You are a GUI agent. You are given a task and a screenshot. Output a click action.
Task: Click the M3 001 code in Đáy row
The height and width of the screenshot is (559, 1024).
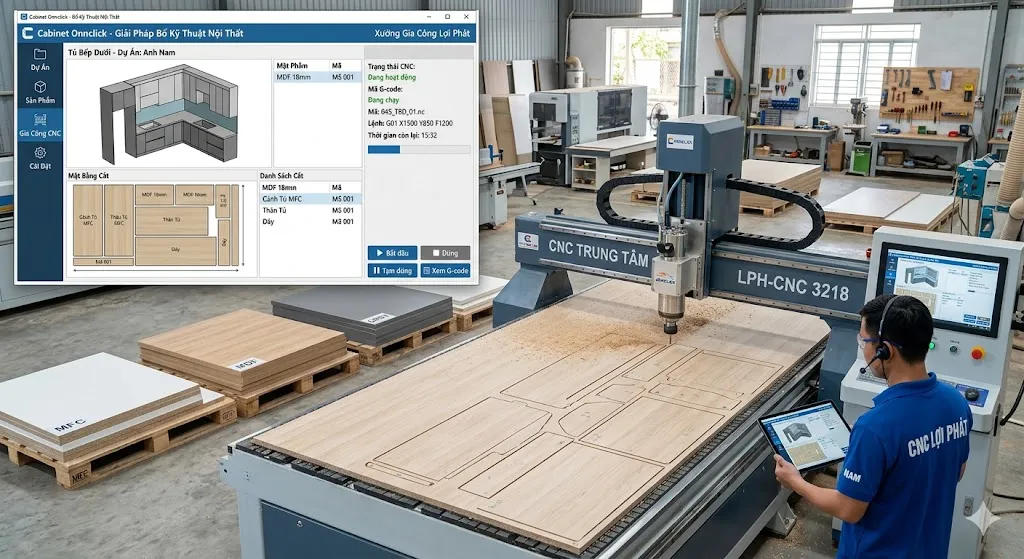343,221
